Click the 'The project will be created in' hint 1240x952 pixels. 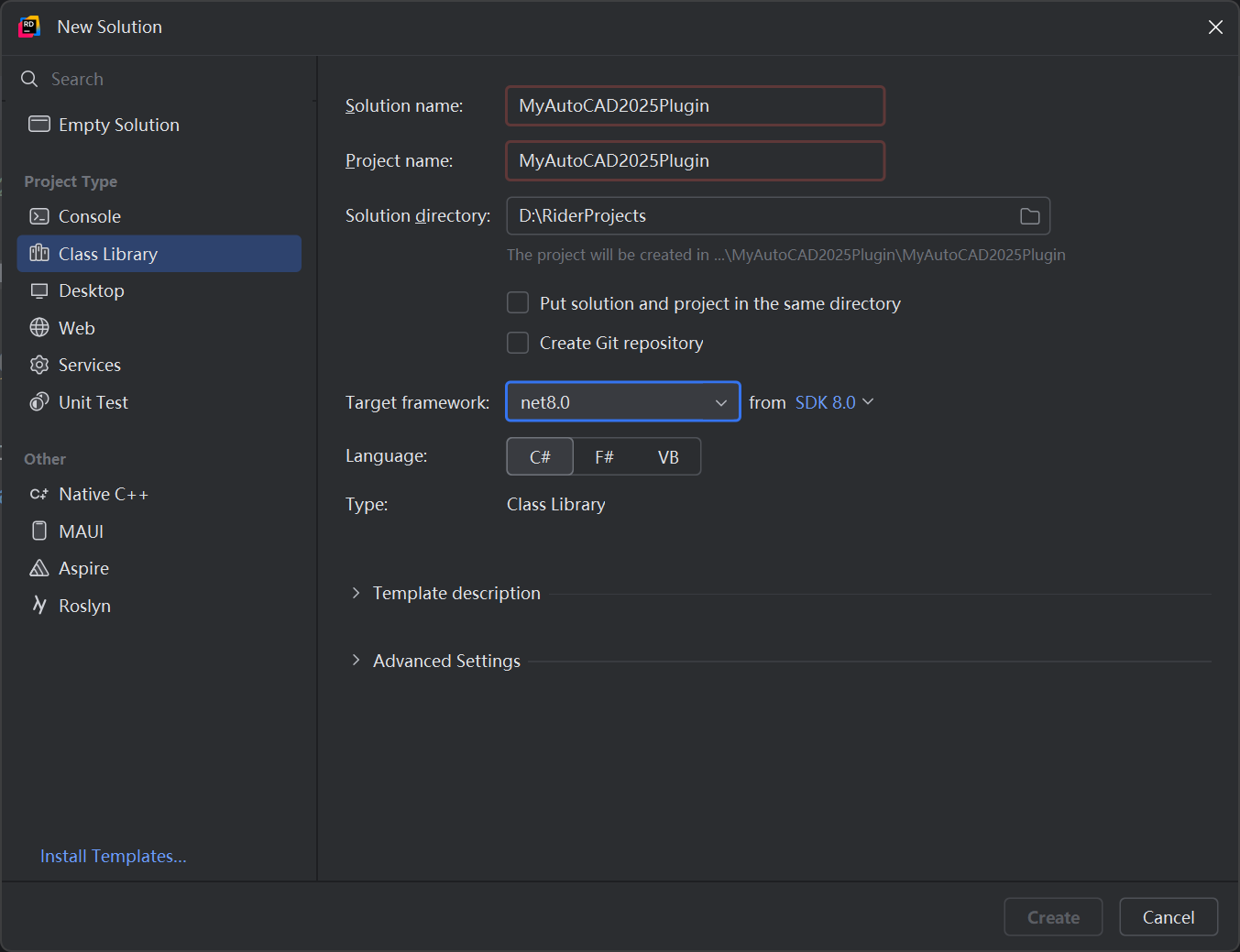point(786,255)
